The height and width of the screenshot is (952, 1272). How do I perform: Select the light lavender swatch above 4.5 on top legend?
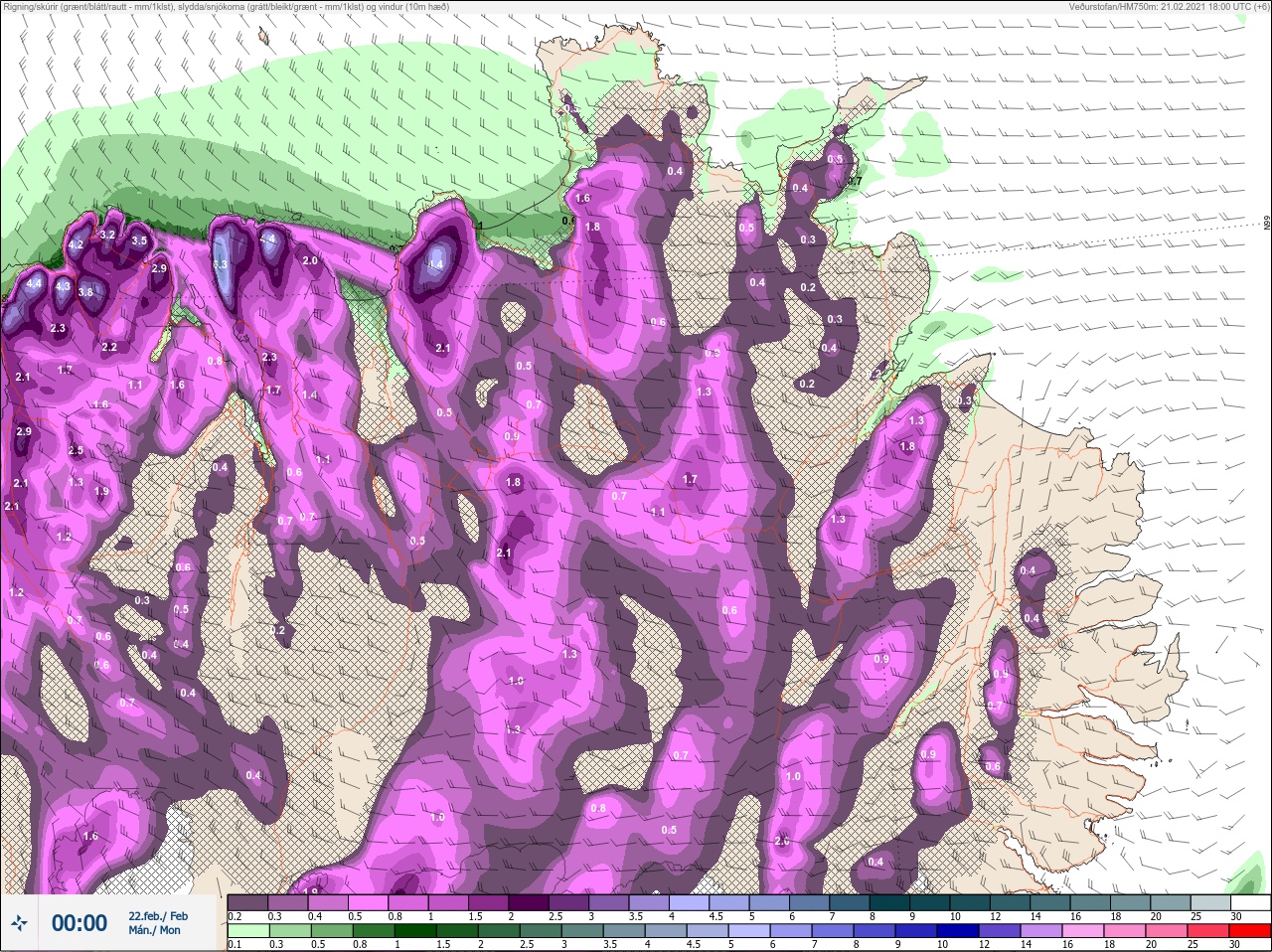pyautogui.click(x=730, y=902)
